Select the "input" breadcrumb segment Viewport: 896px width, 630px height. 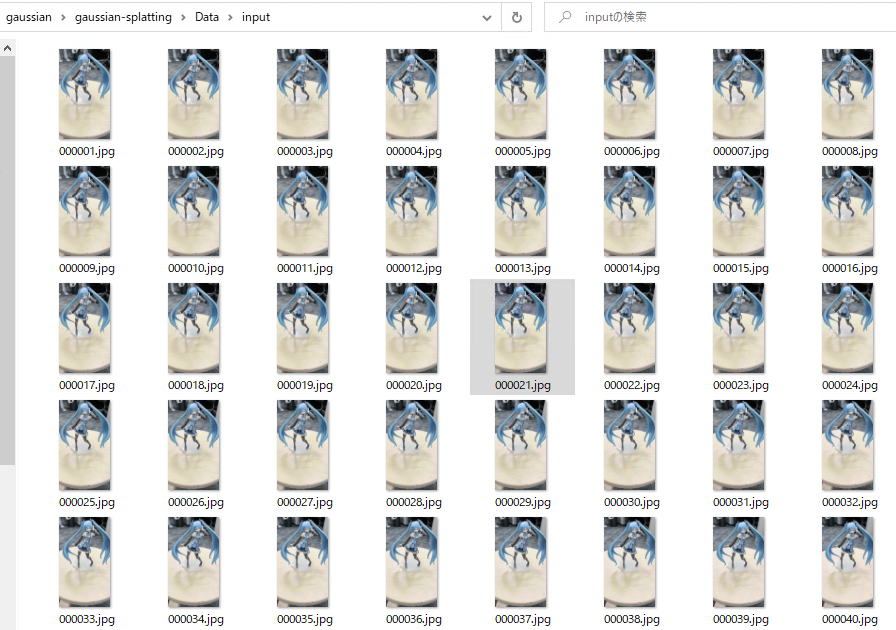(x=255, y=17)
